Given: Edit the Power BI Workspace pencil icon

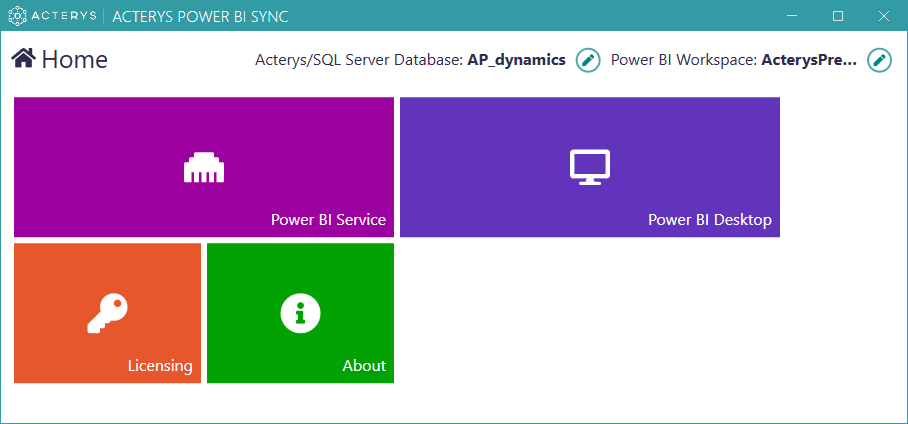Looking at the screenshot, I should click(879, 60).
